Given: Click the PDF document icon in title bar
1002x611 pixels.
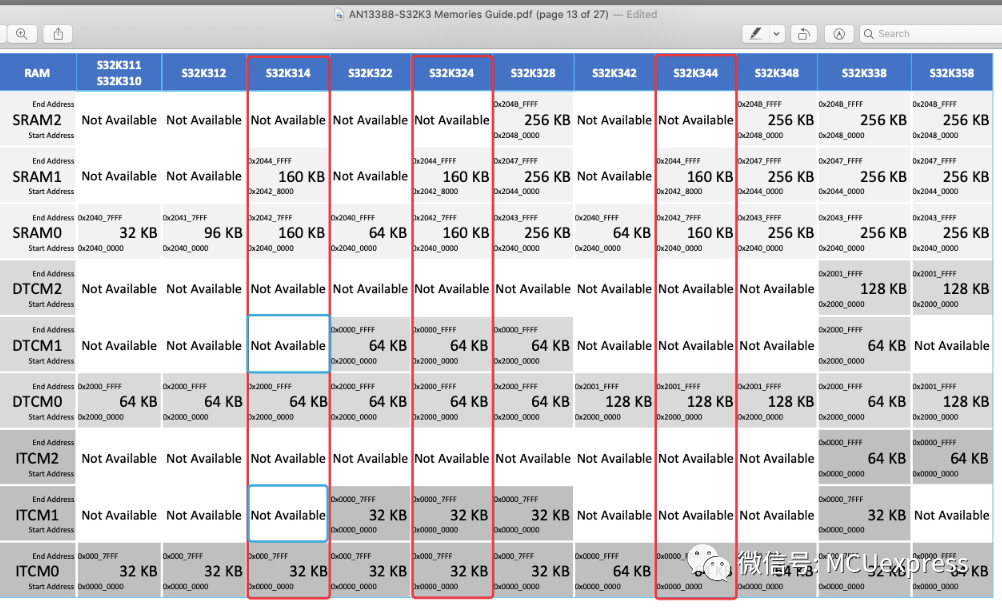Looking at the screenshot, I should coord(339,14).
